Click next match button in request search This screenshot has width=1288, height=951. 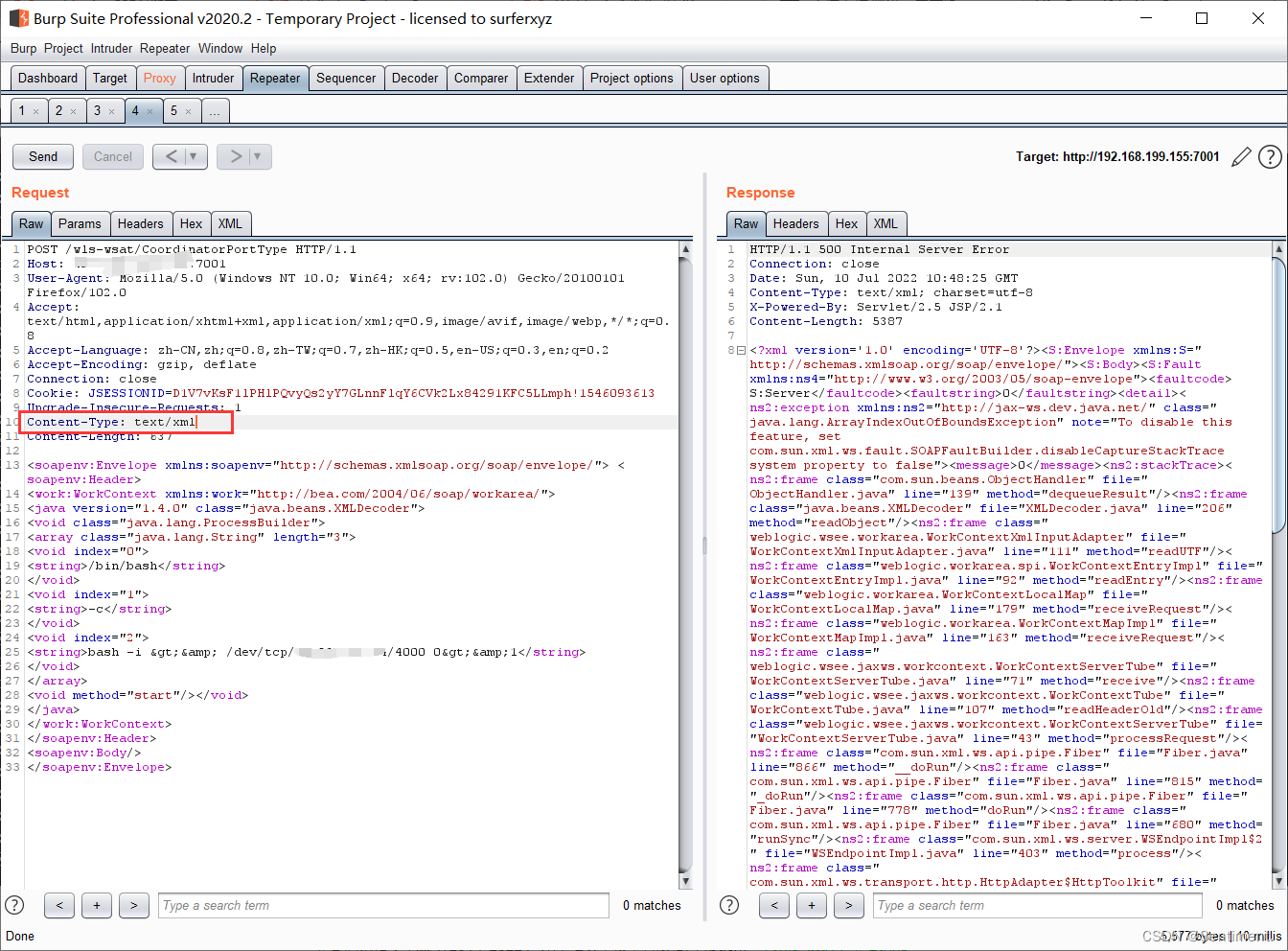coord(134,905)
